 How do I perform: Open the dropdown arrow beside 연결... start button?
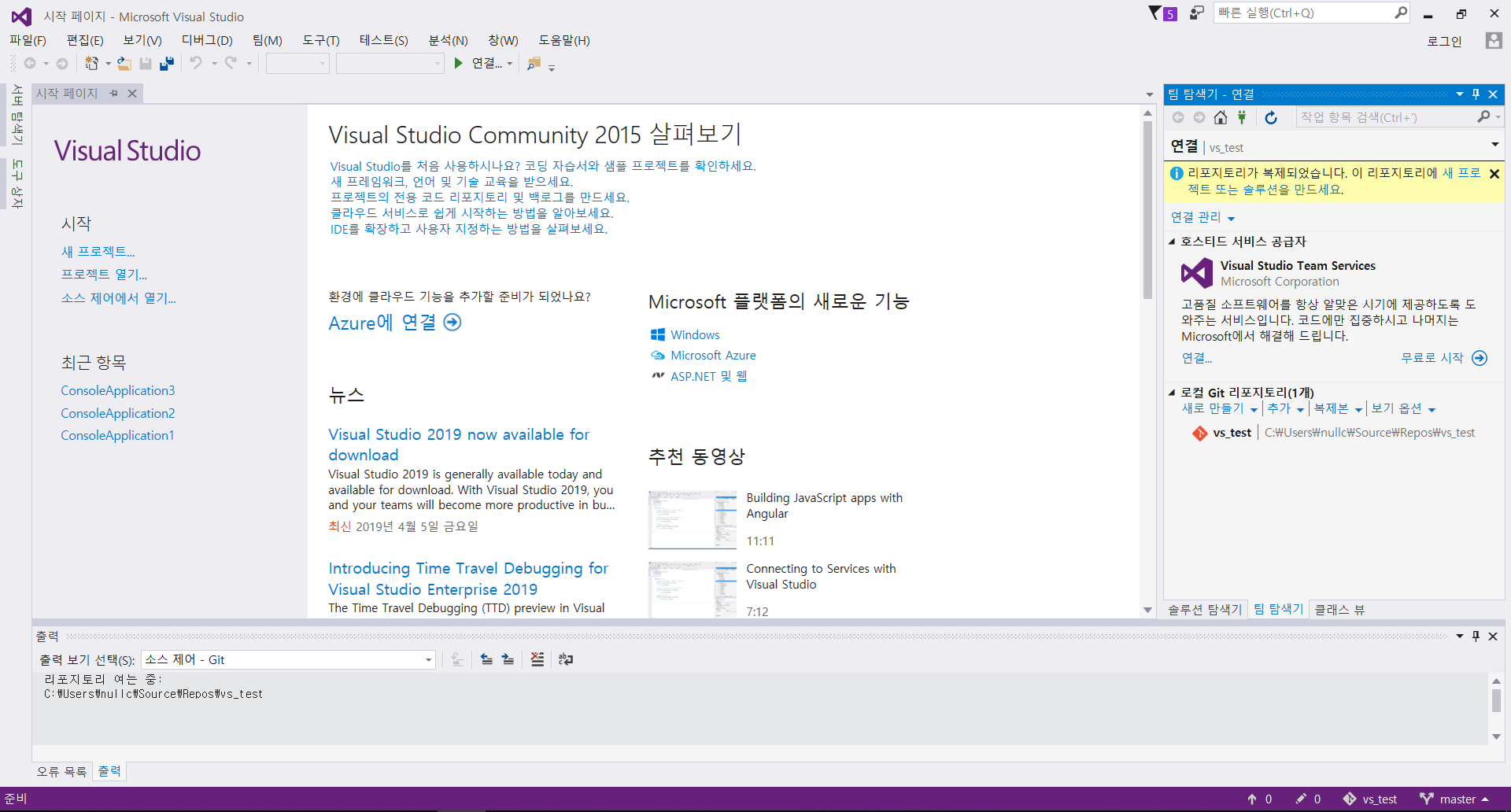[510, 63]
